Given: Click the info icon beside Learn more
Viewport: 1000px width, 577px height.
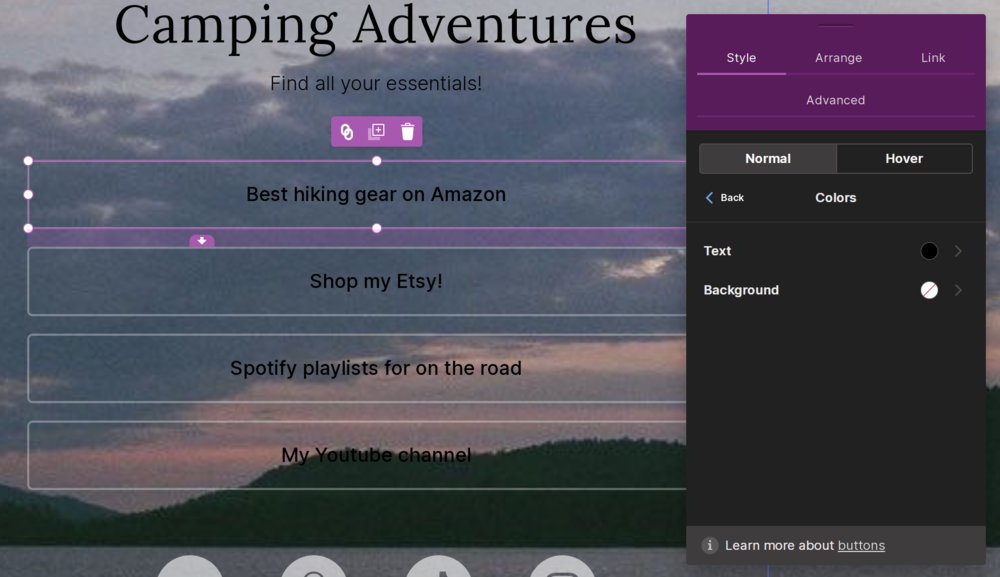Looking at the screenshot, I should (710, 545).
